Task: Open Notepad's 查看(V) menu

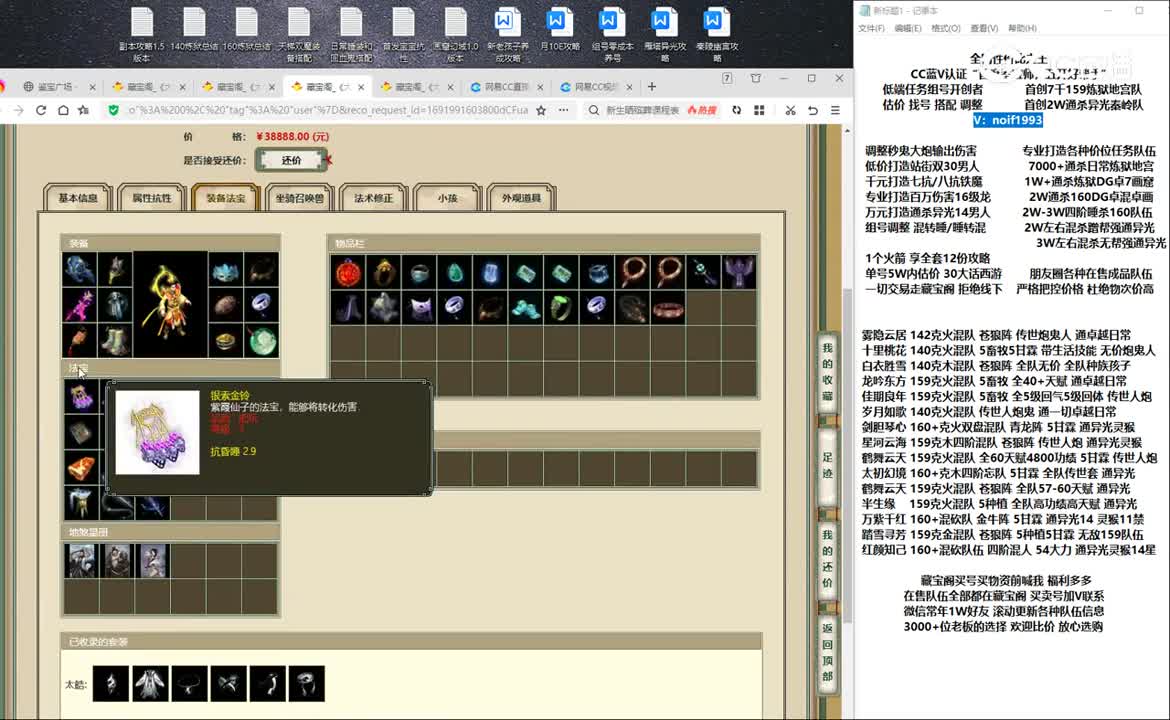Action: pos(983,28)
